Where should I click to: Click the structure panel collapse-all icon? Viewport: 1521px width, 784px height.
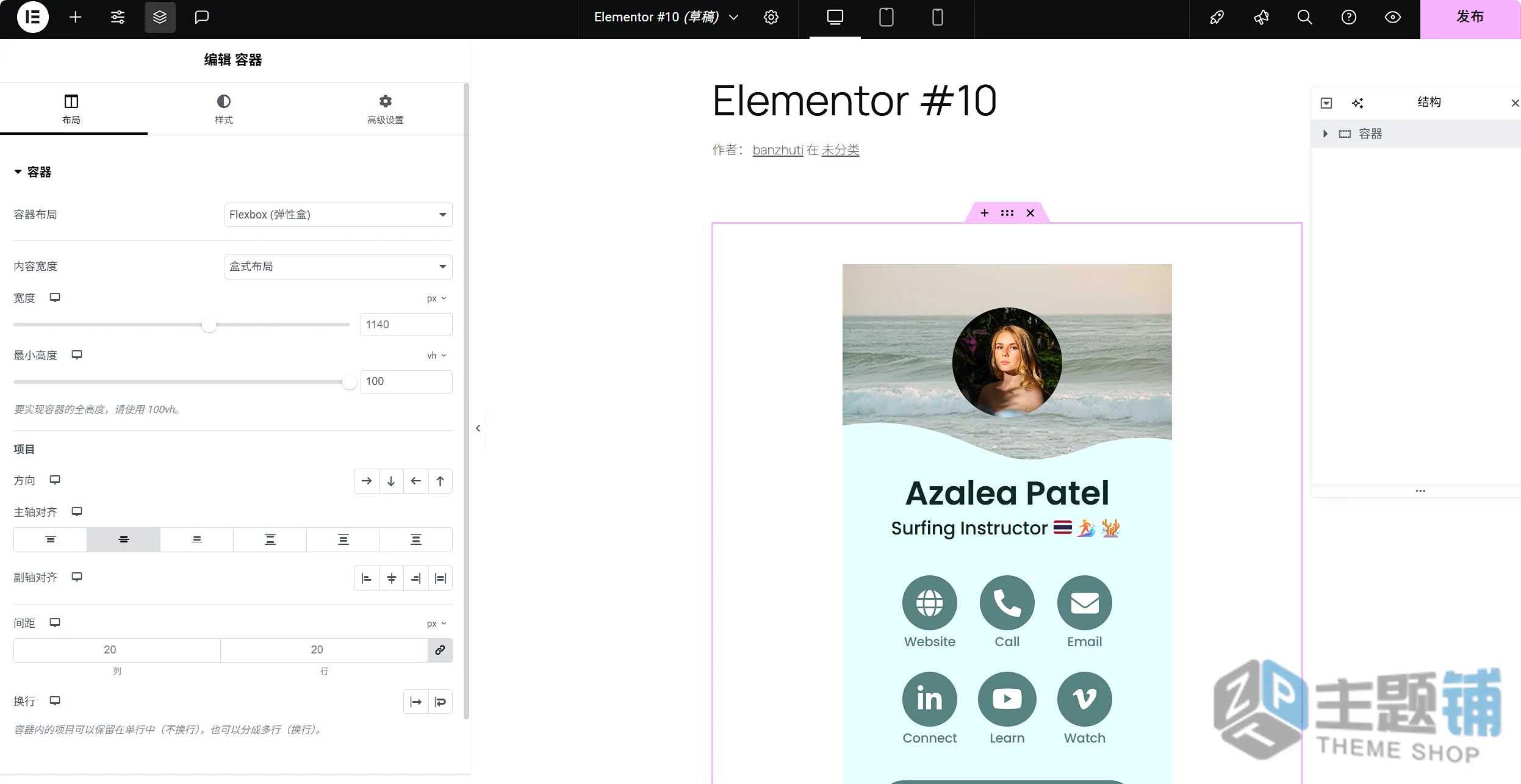(1326, 103)
